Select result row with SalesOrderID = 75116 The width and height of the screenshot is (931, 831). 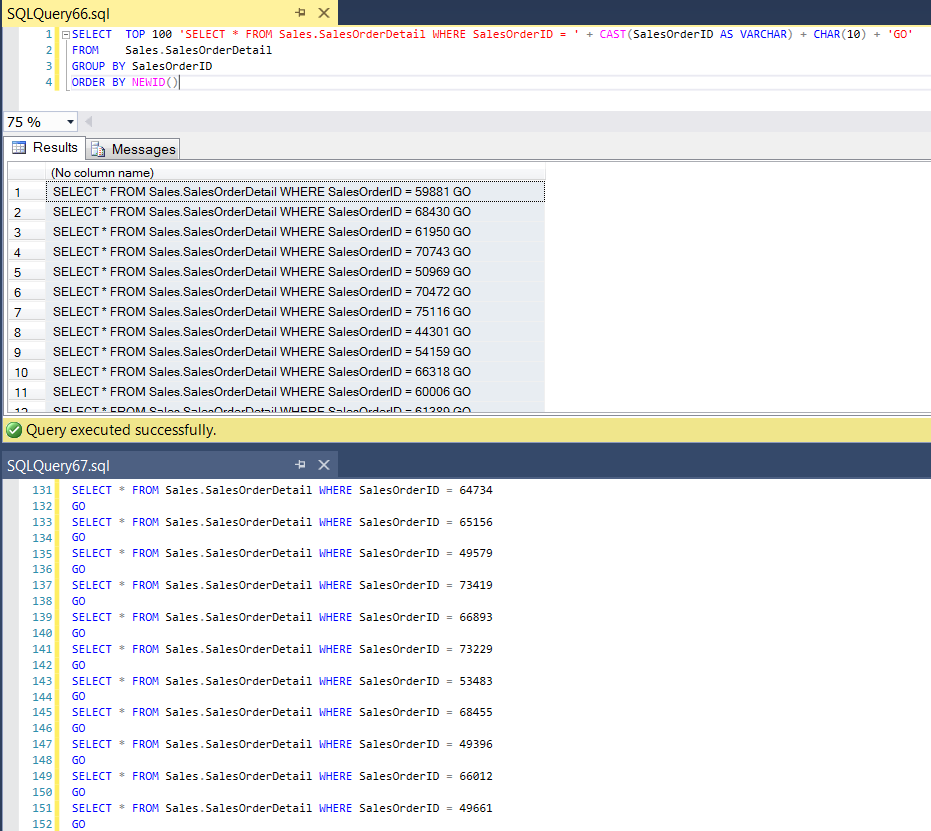(x=295, y=312)
